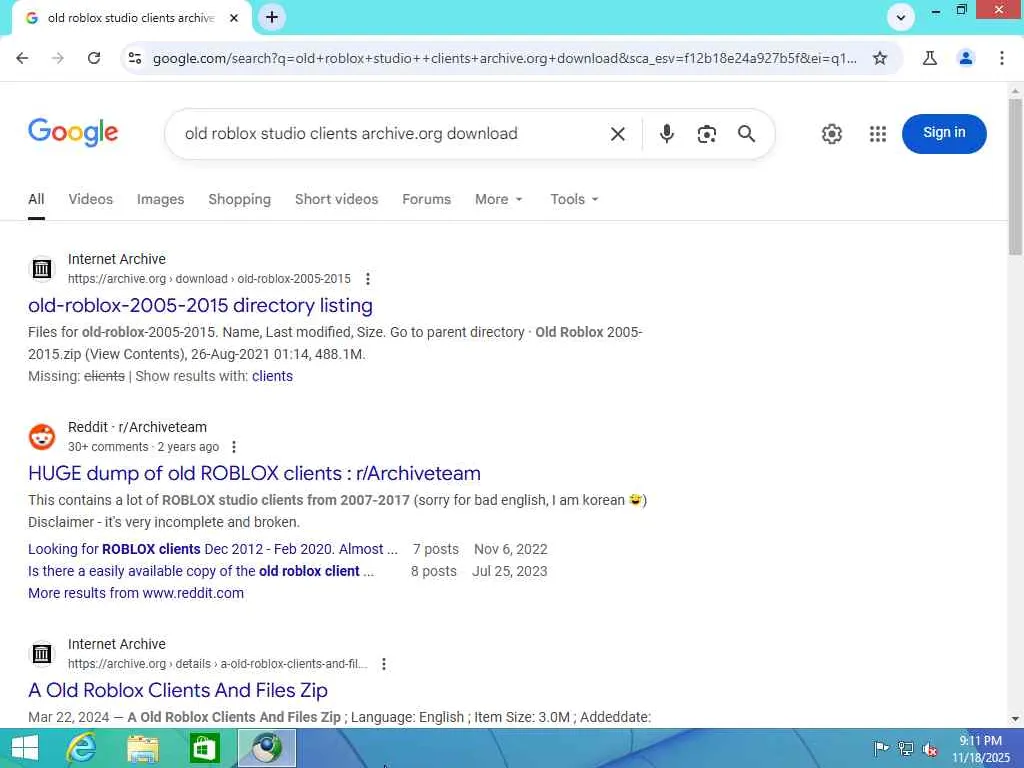Search by image with Lens
This screenshot has height=768, width=1024.
tap(706, 134)
